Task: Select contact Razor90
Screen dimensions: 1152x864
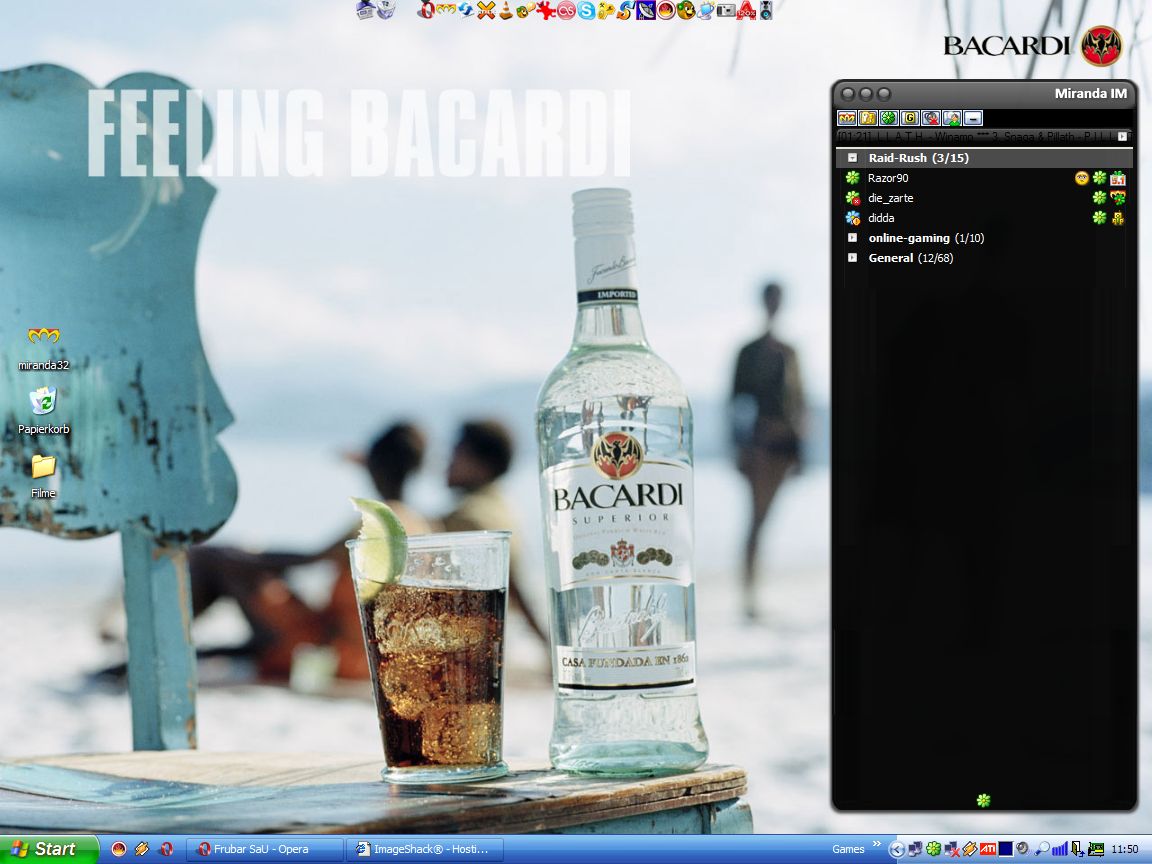Action: 984,178
